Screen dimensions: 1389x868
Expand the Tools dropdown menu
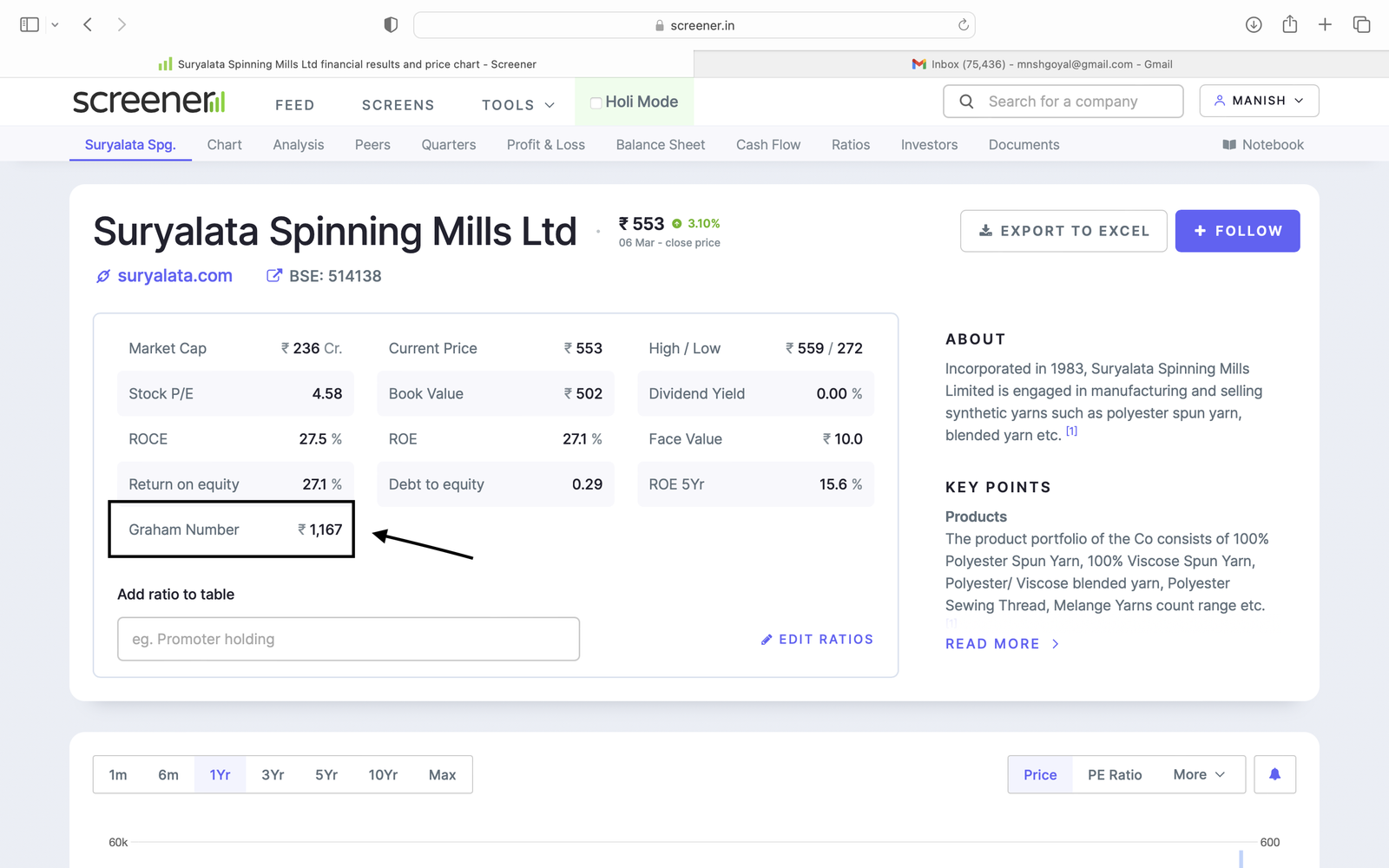pyautogui.click(x=517, y=105)
